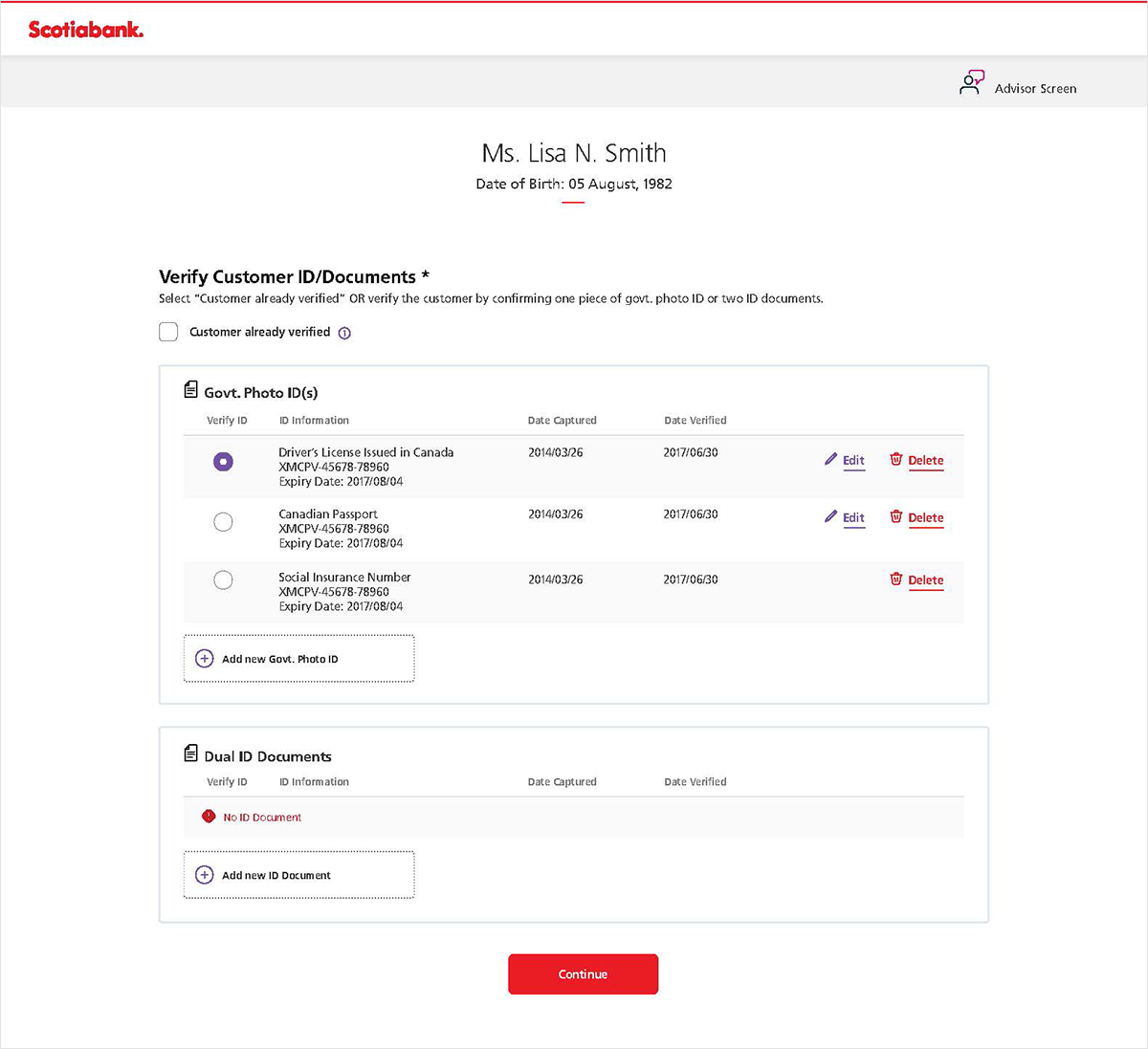
Task: Click Social Insurance Number text
Action: pos(344,578)
